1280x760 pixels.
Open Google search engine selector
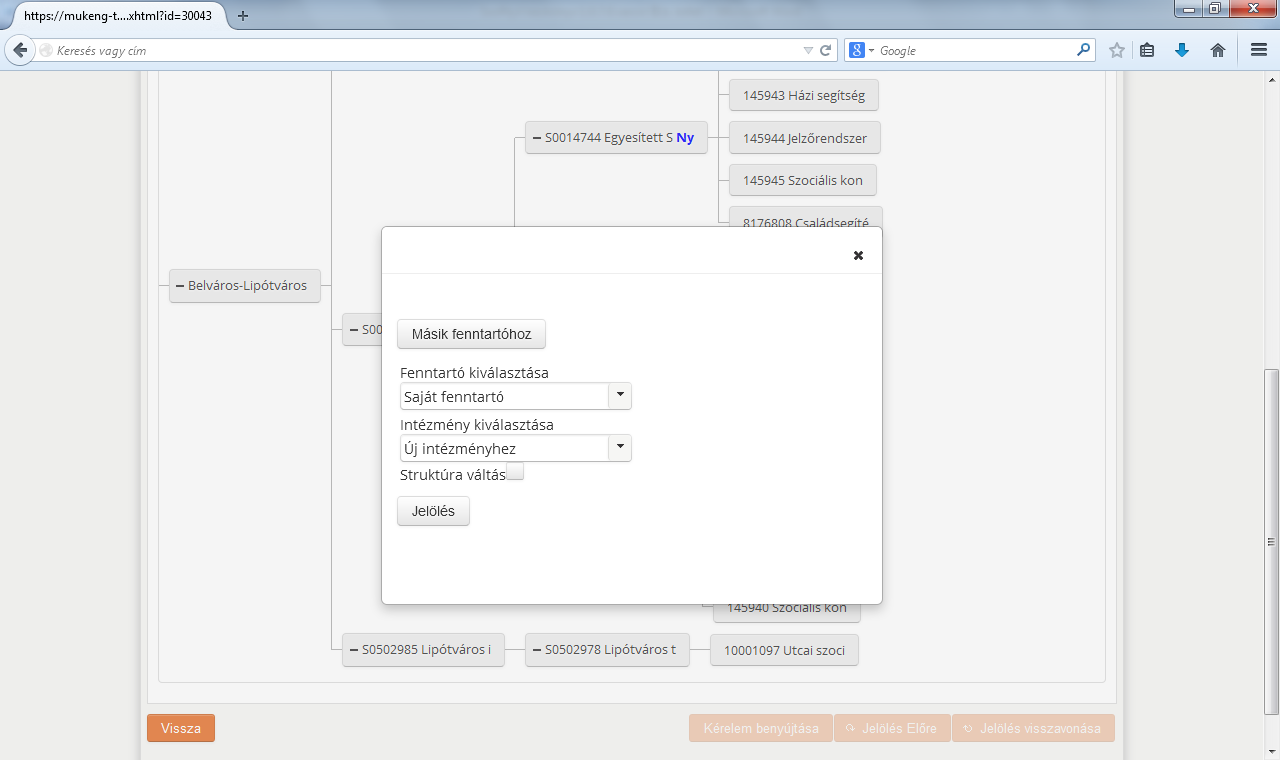(862, 50)
